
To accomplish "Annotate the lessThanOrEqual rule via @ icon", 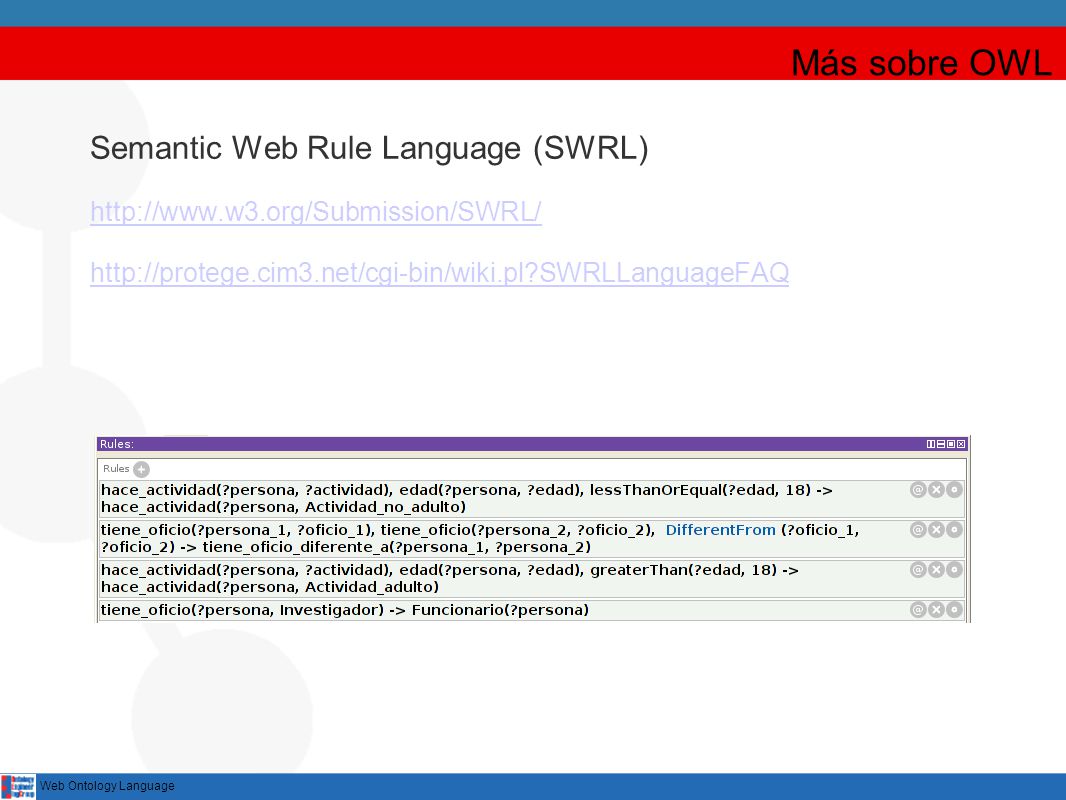I will [918, 490].
